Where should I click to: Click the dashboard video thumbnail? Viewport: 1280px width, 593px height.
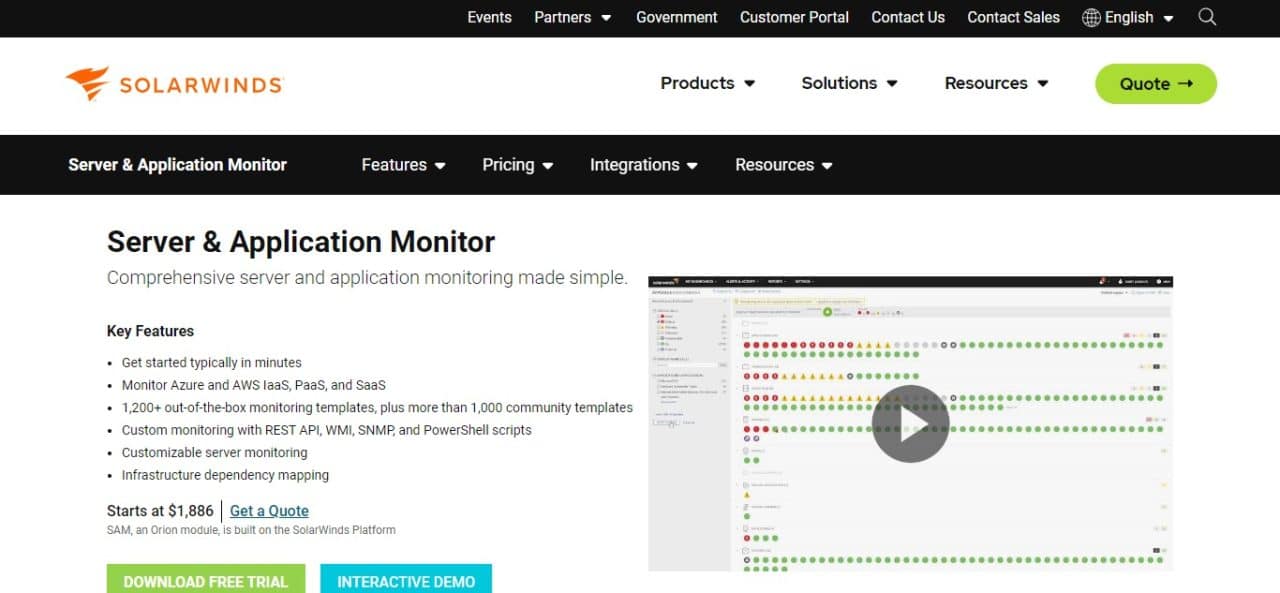910,424
